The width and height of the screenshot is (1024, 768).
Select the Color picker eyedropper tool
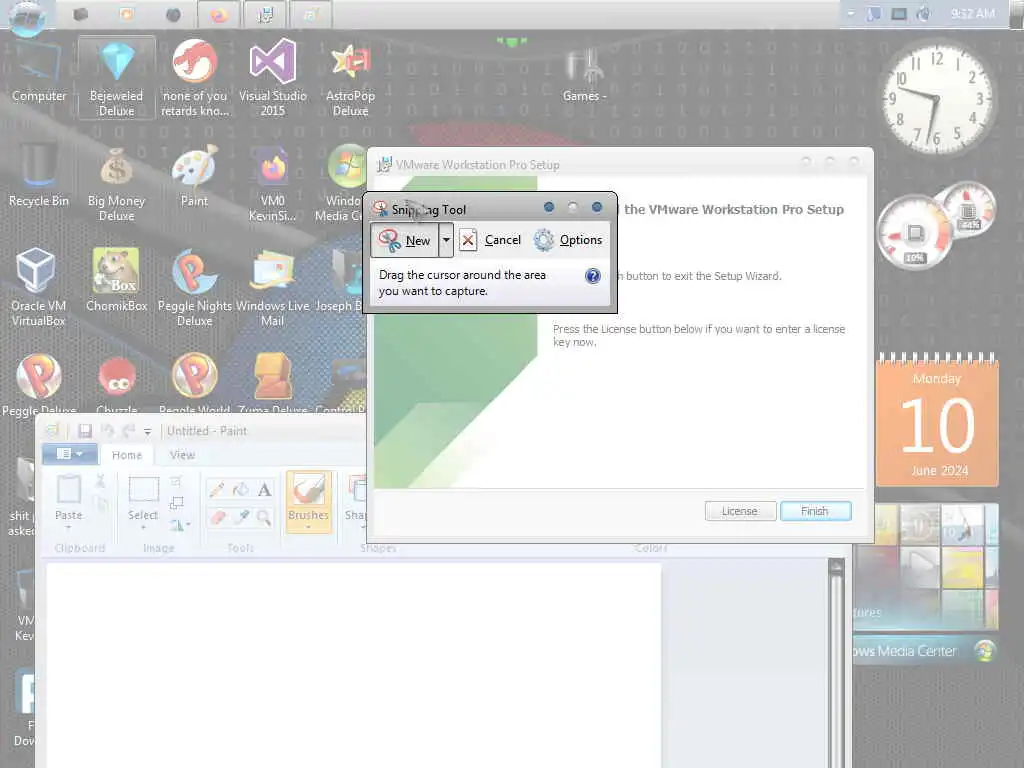point(241,517)
